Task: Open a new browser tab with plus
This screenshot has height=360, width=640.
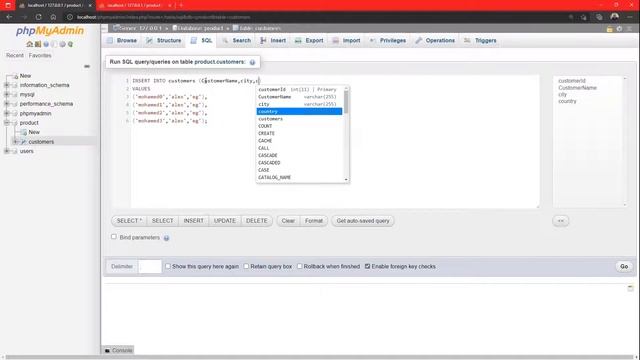Action: coord(181,5)
